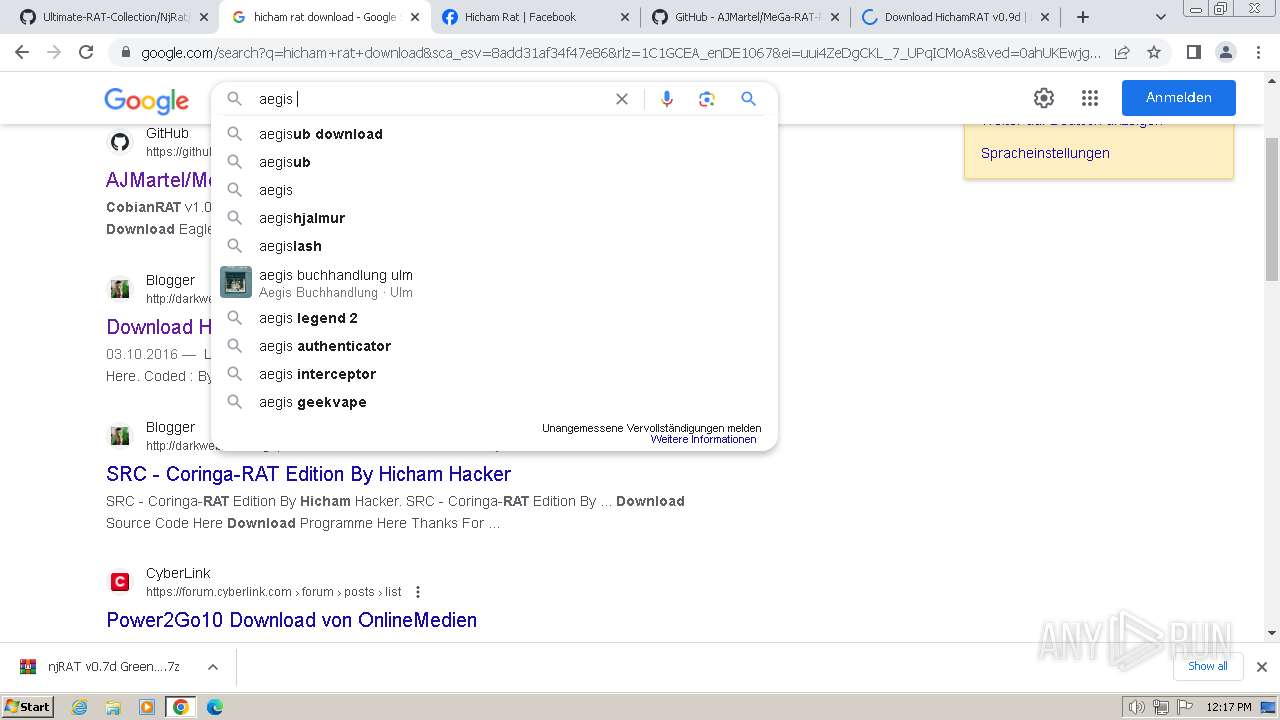Open 'SRC - Coringa-RAT Edition' result

tap(308, 474)
